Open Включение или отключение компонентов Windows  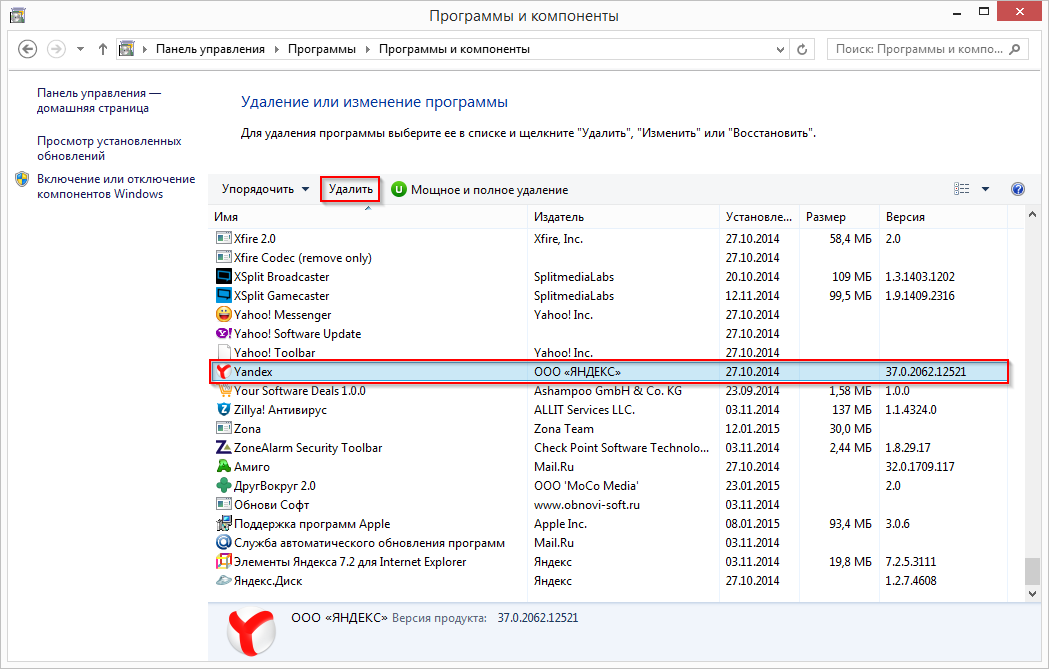tap(115, 186)
